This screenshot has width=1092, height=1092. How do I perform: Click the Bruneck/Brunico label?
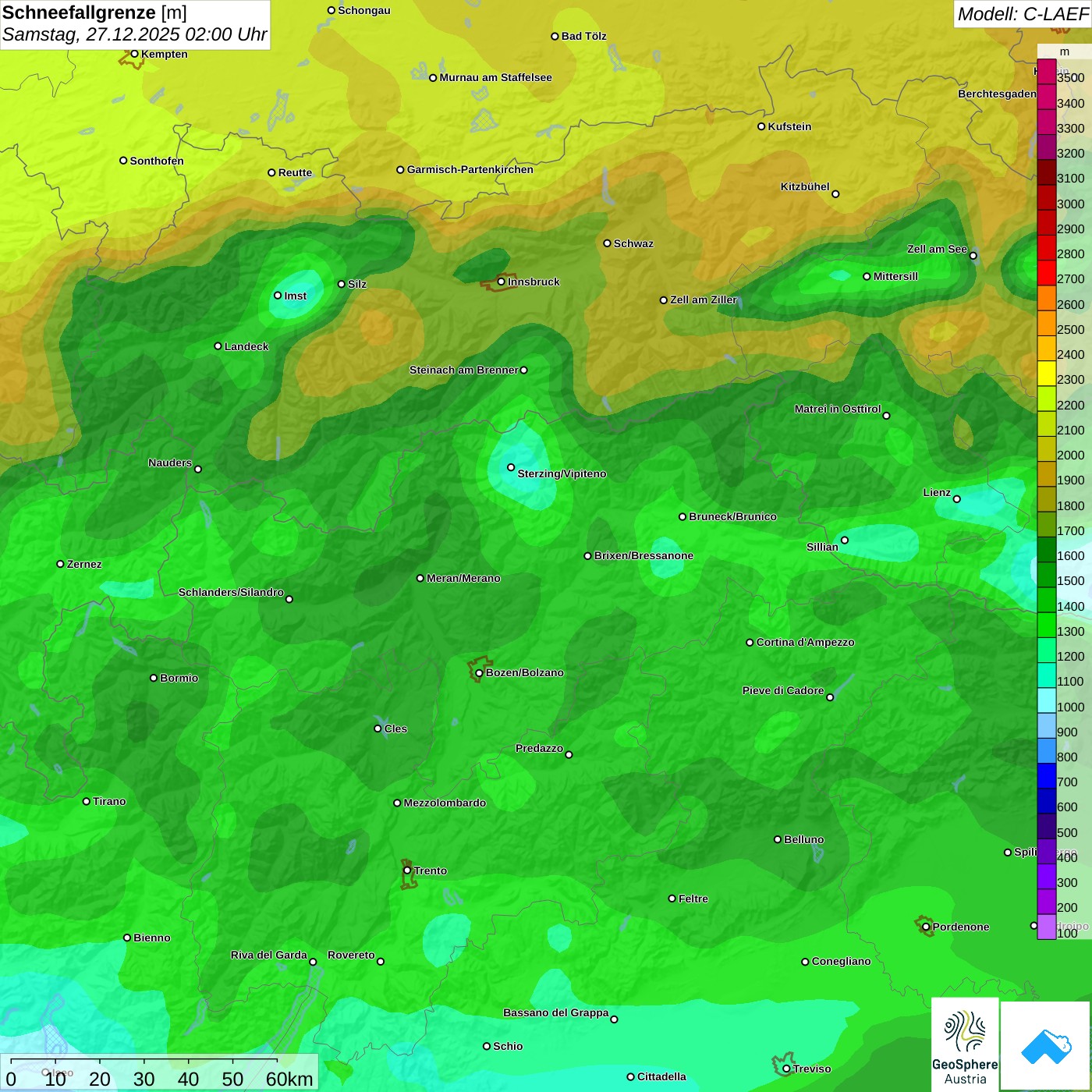[x=732, y=516]
